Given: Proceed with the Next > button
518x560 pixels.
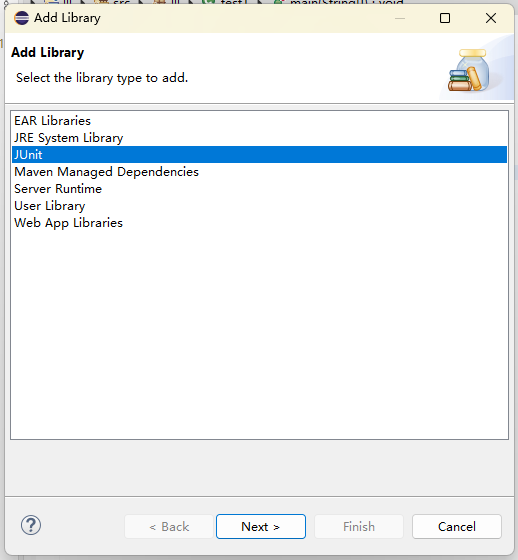Looking at the screenshot, I should [x=261, y=526].
